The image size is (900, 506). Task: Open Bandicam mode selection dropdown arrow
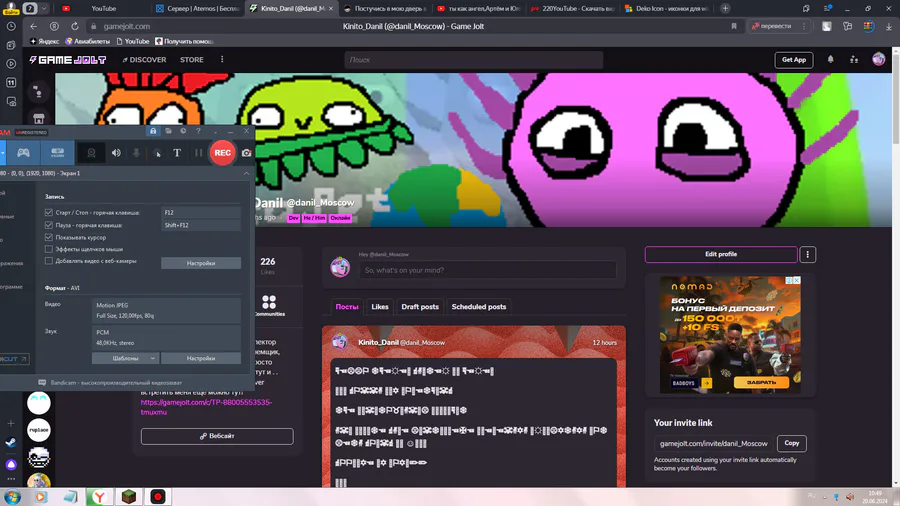(3, 153)
